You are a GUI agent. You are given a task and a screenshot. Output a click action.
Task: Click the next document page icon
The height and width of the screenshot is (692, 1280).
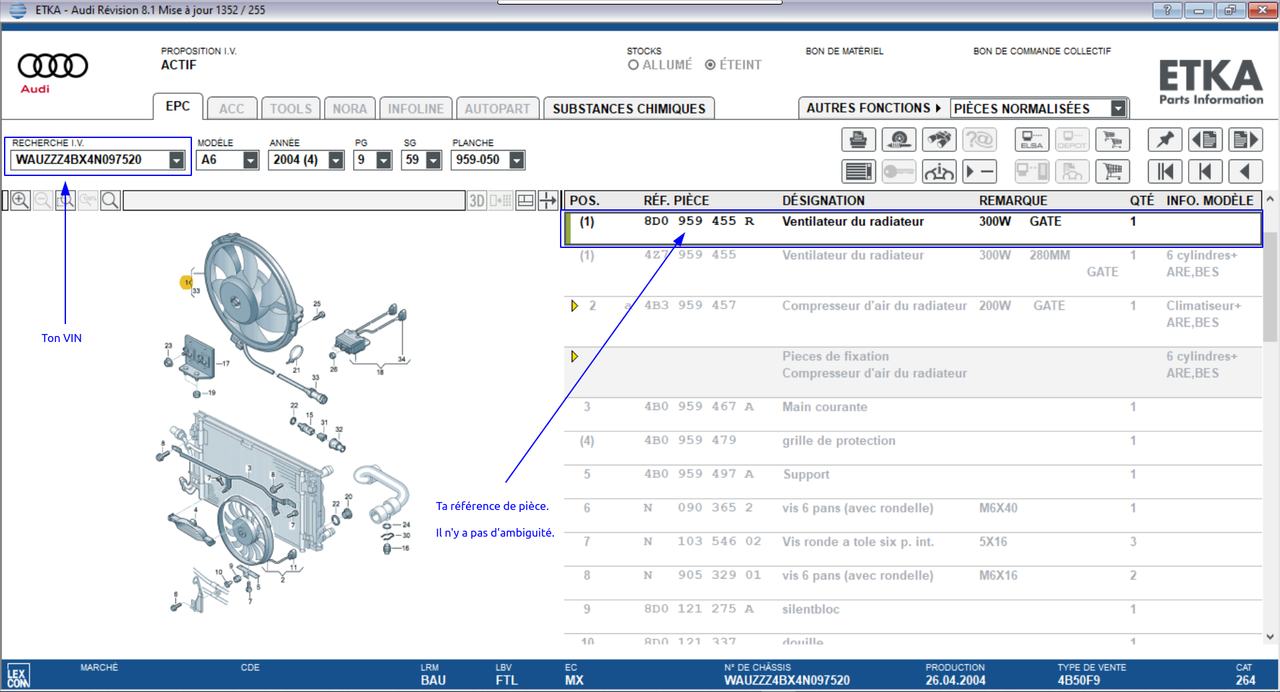point(1245,140)
